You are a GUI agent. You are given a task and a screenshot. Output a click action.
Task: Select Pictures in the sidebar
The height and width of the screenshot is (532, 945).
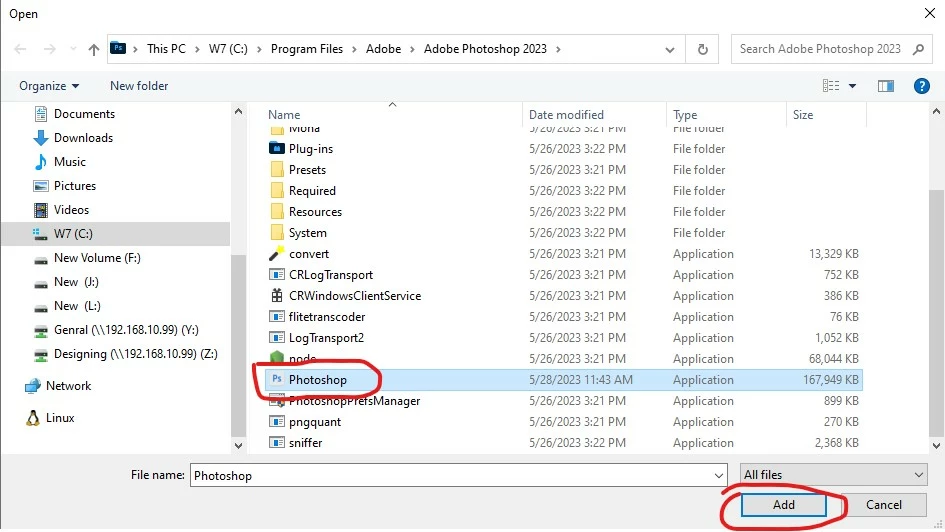pos(75,186)
